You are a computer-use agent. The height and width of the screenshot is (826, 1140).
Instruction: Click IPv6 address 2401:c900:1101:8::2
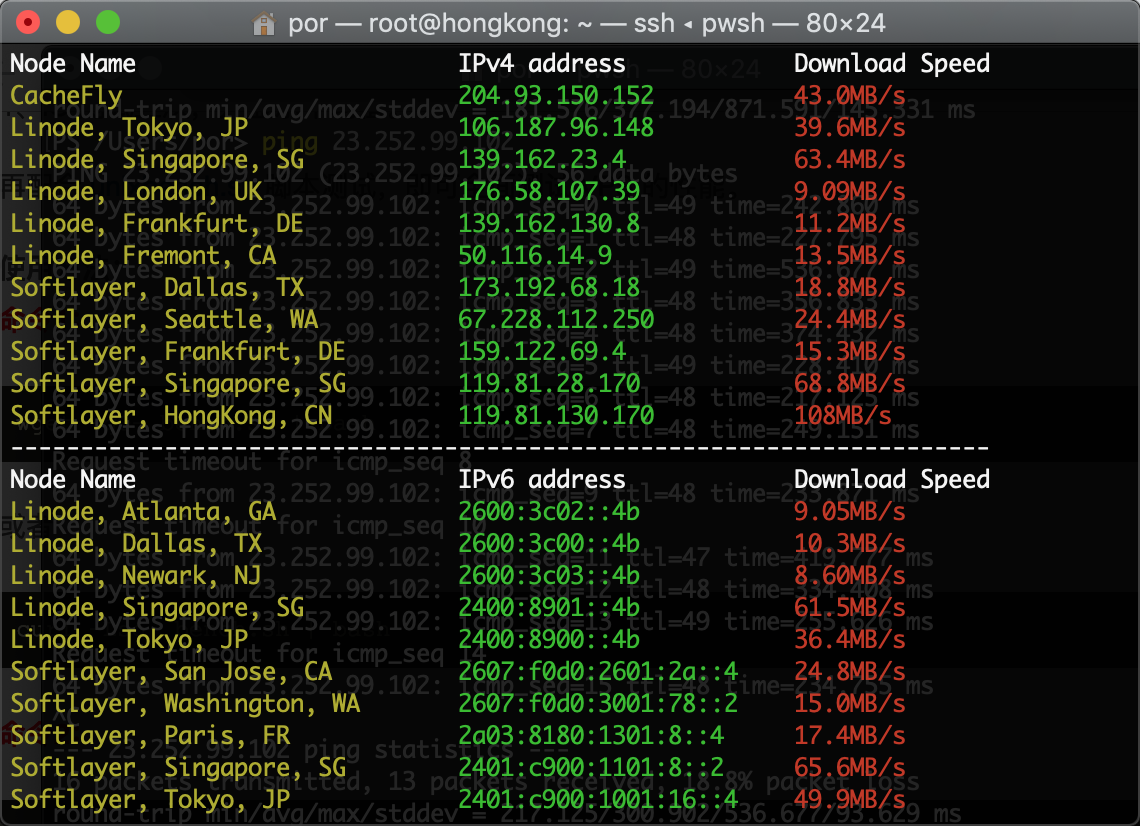click(591, 767)
